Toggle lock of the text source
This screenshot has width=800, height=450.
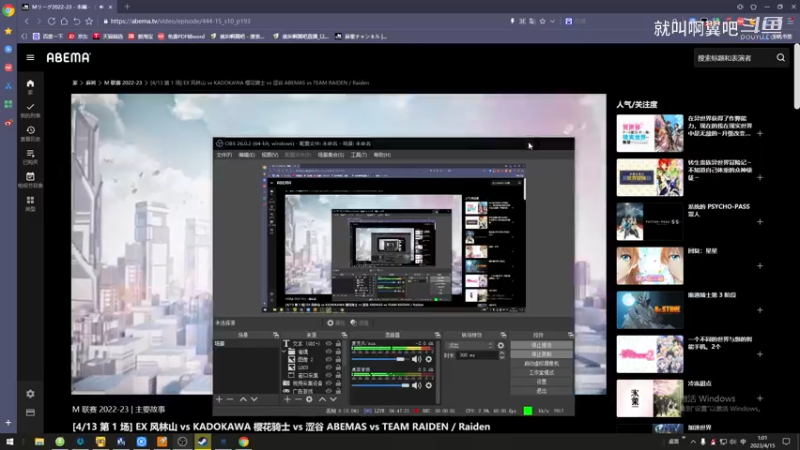(338, 344)
